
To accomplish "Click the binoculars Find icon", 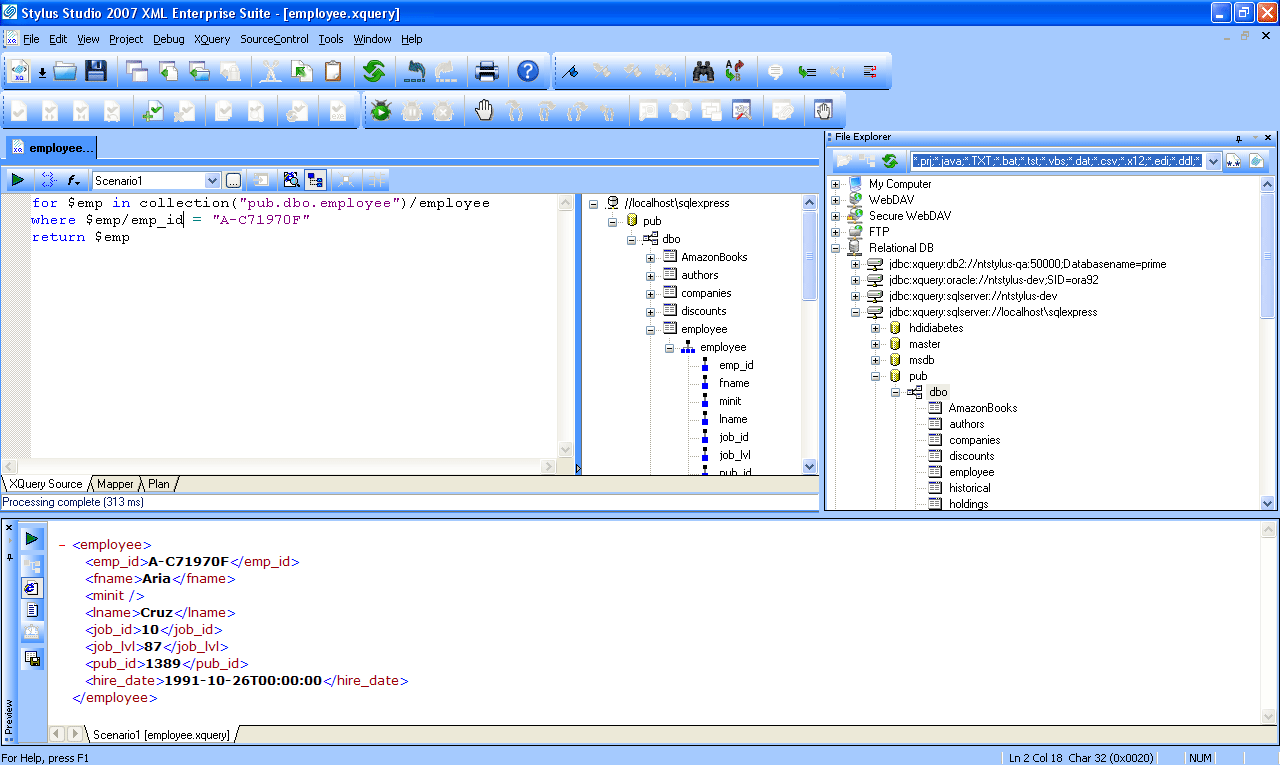I will coord(703,71).
